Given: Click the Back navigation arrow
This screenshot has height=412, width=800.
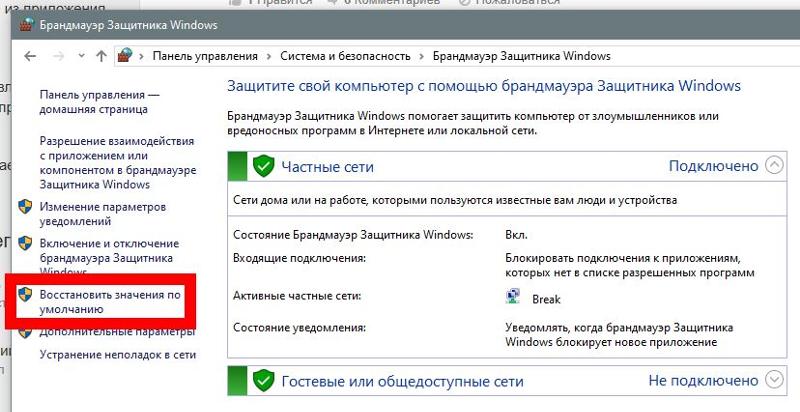Looking at the screenshot, I should click(30, 56).
